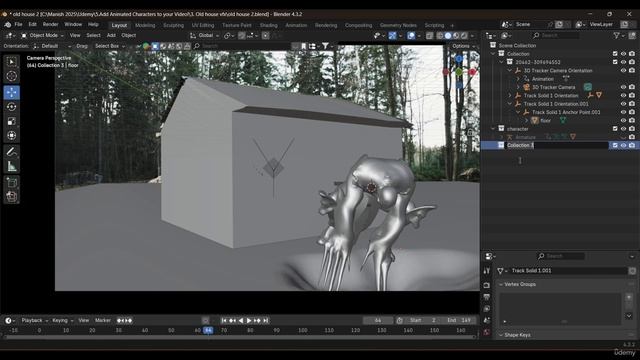The height and width of the screenshot is (360, 640).
Task: Activate the Transform tool
Action: [11, 136]
